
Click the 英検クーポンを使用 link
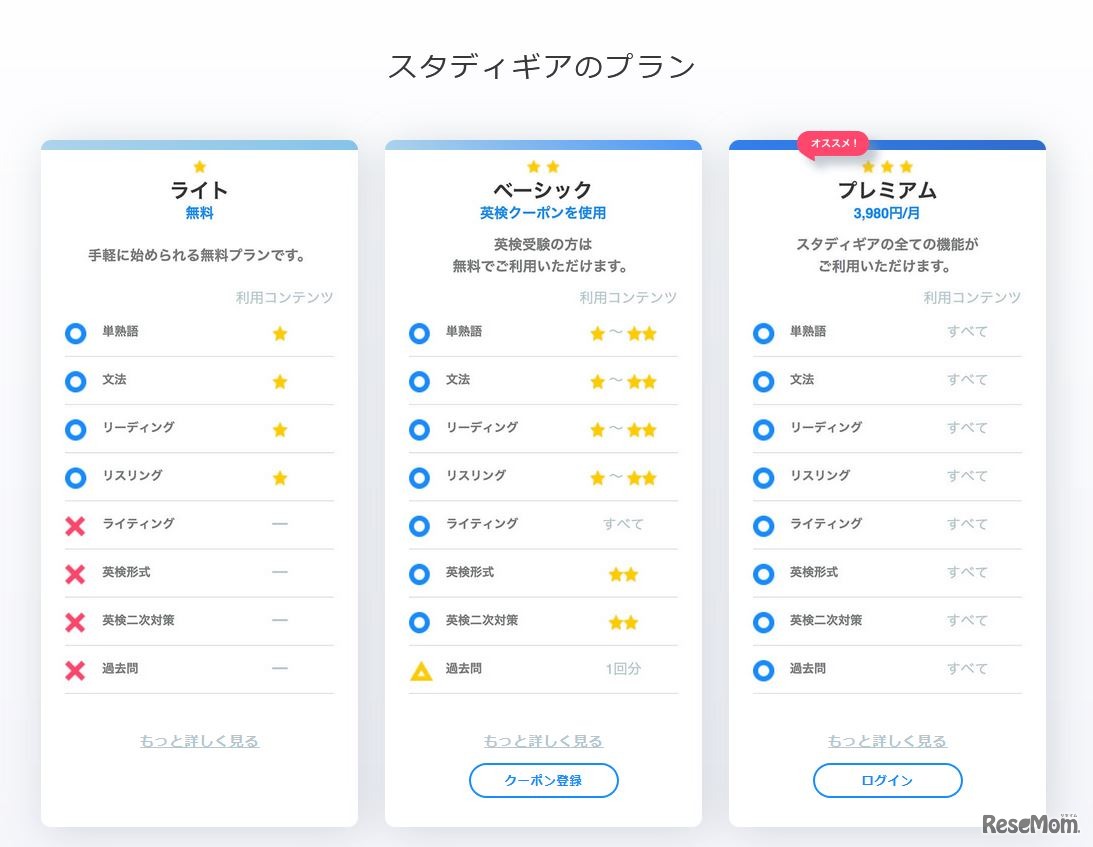(x=543, y=212)
